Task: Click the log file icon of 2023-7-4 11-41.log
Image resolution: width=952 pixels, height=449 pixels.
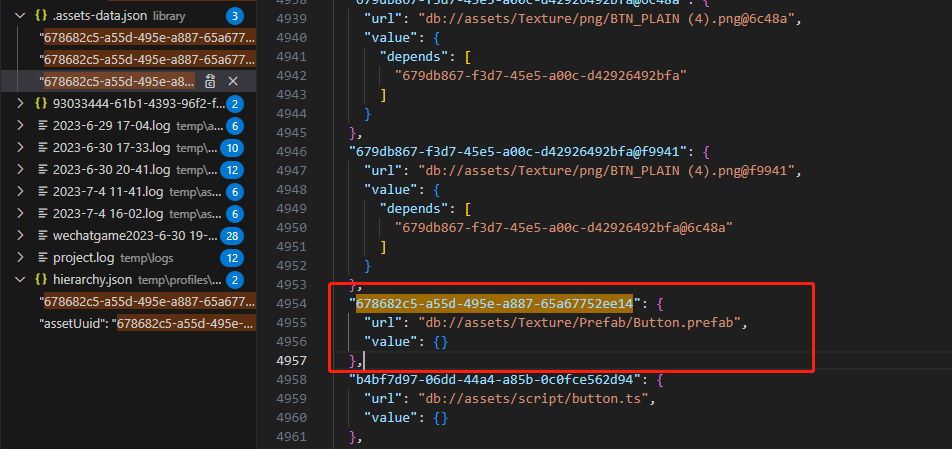Action: pos(42,192)
